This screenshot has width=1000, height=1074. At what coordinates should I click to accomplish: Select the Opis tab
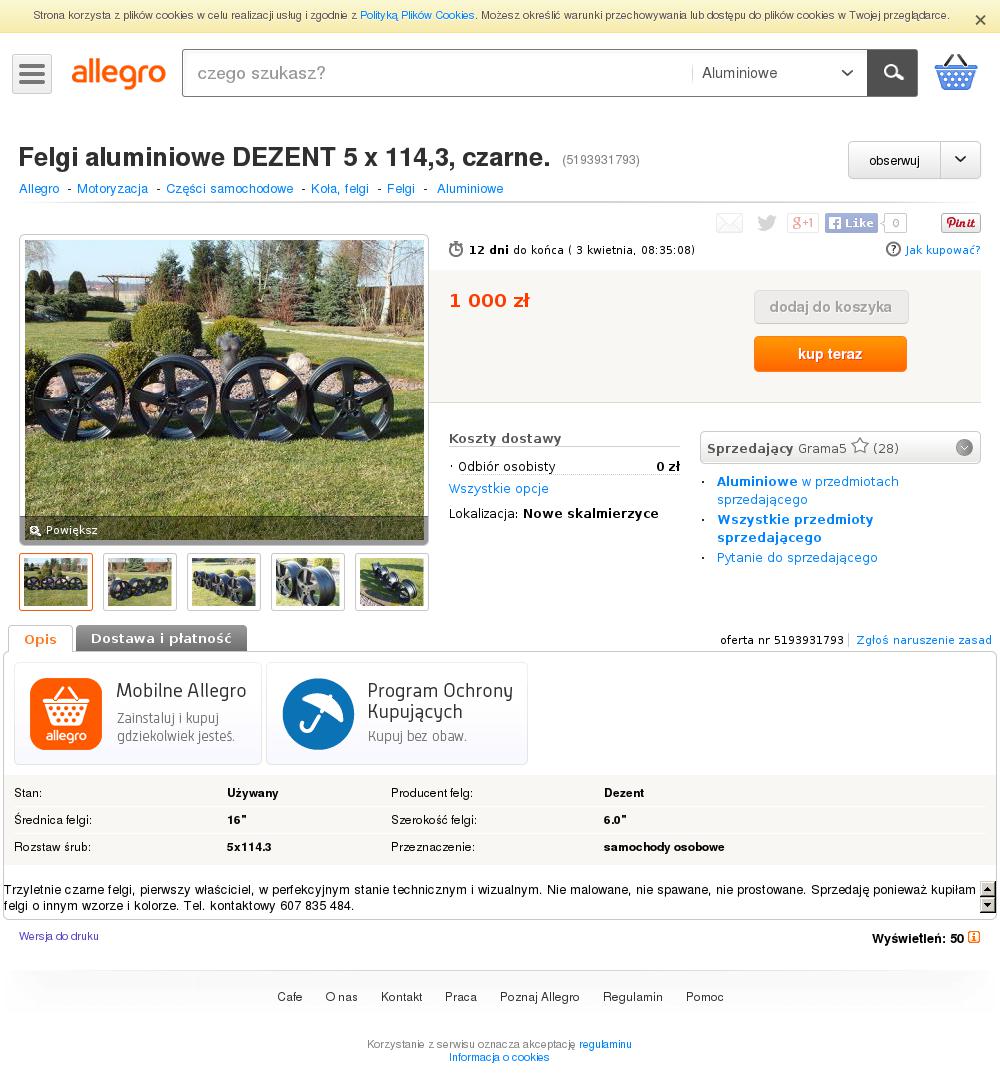(x=40, y=639)
